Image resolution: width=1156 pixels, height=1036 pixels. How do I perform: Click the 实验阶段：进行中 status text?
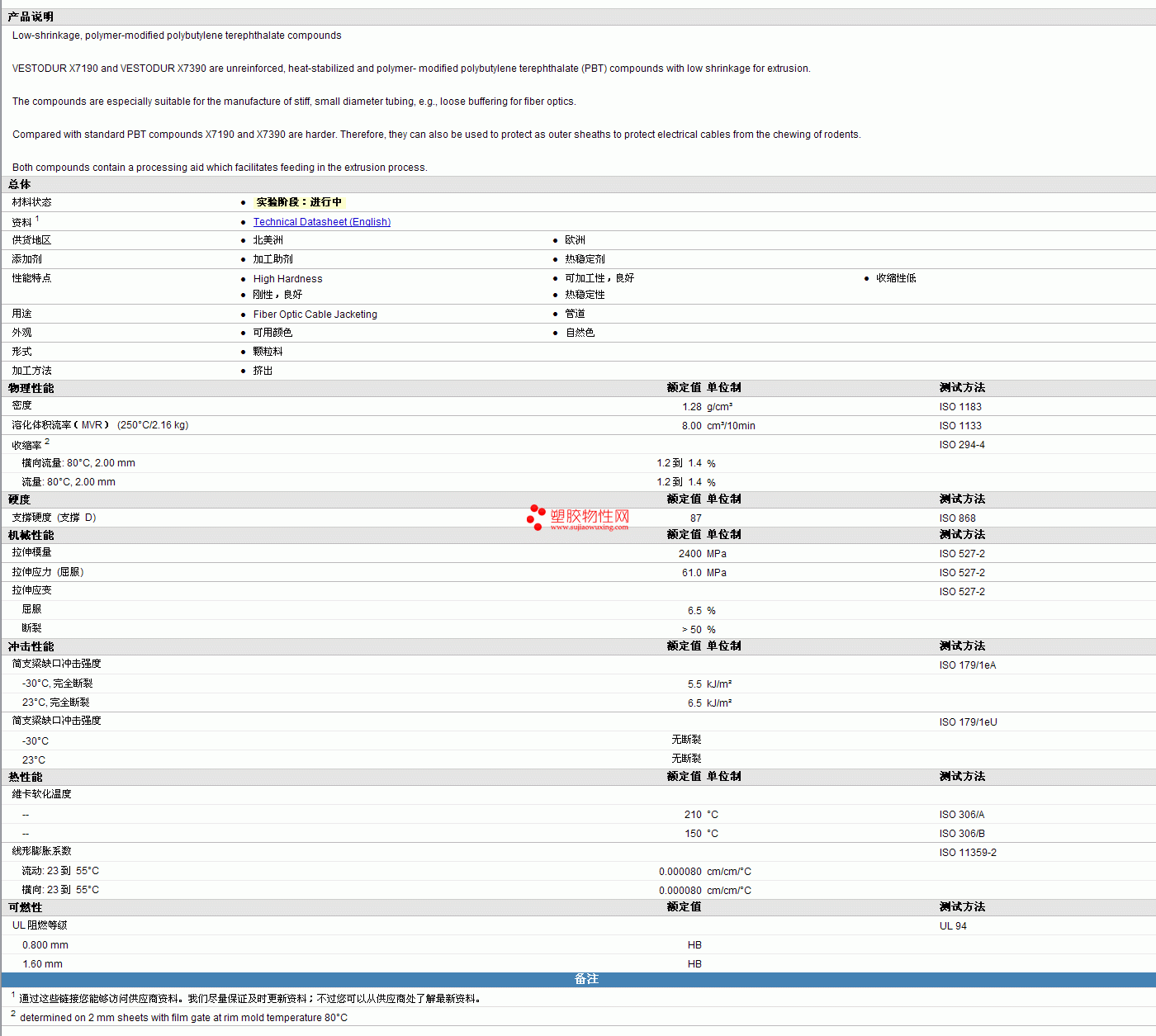pos(298,202)
